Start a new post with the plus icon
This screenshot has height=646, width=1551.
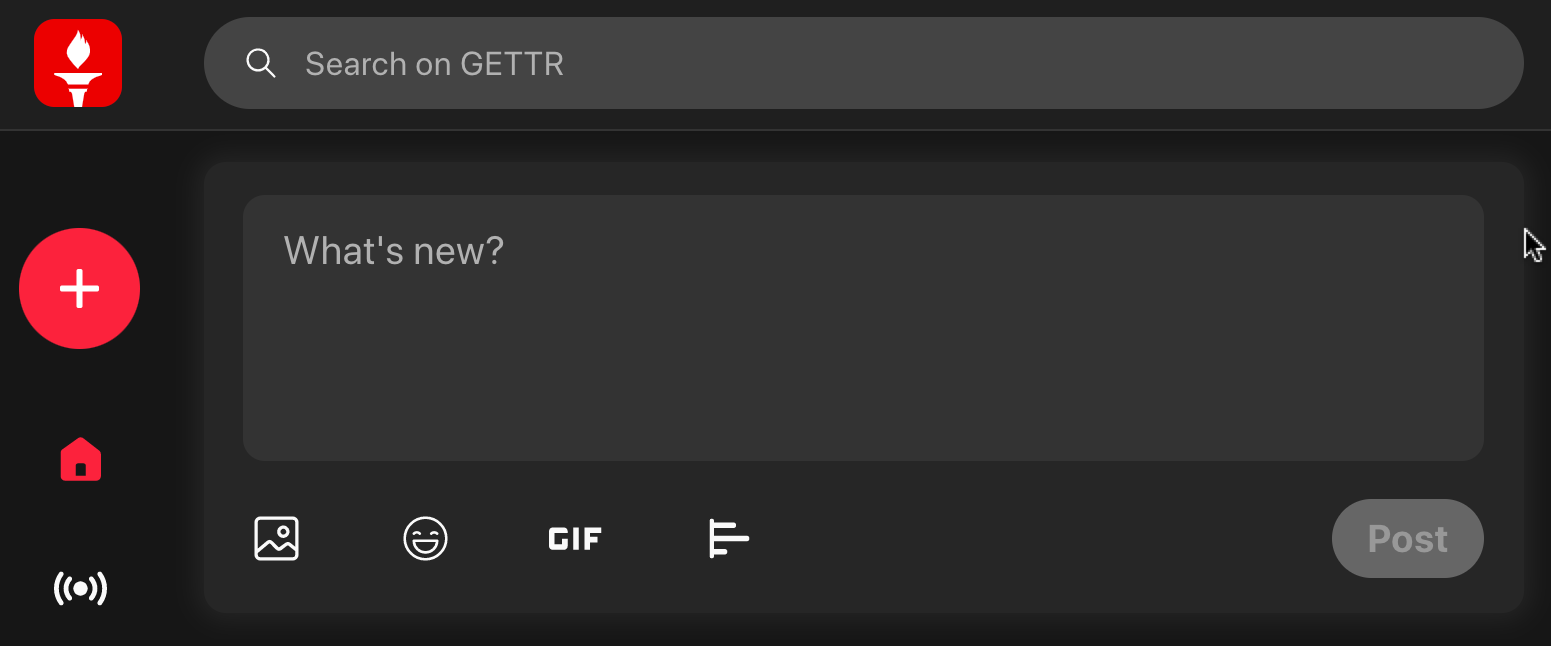[x=80, y=288]
